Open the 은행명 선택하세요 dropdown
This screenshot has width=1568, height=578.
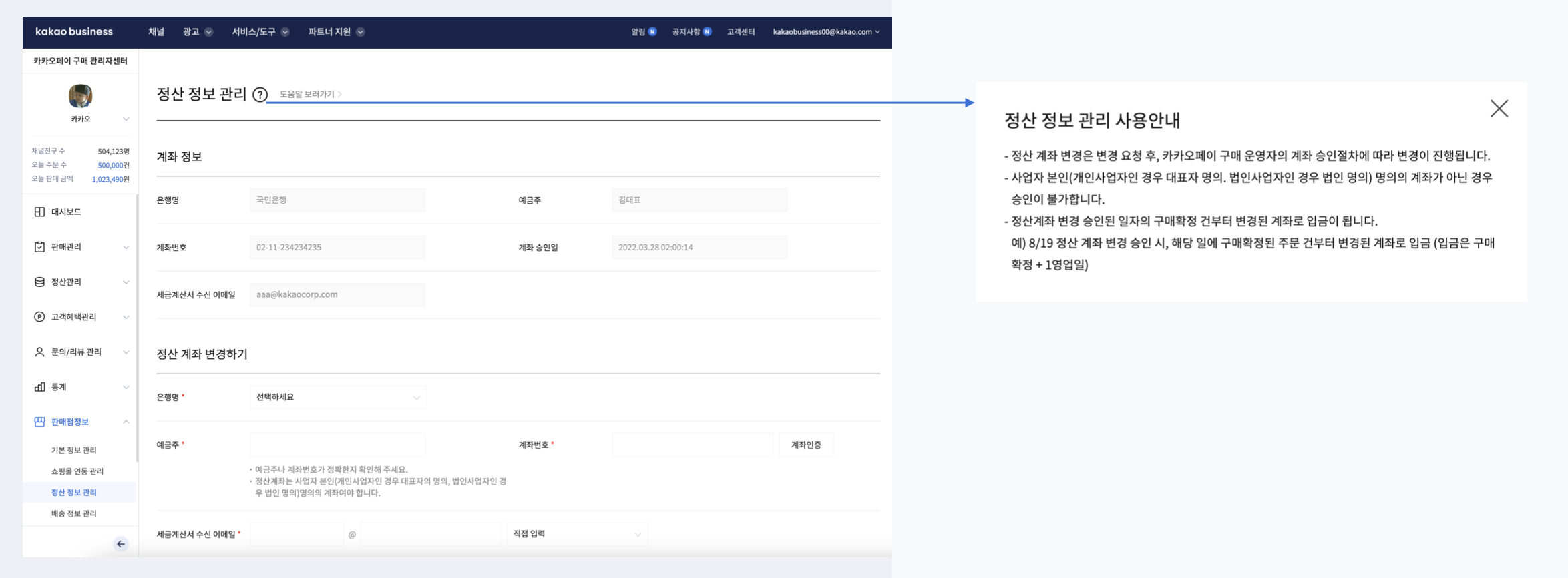[338, 397]
